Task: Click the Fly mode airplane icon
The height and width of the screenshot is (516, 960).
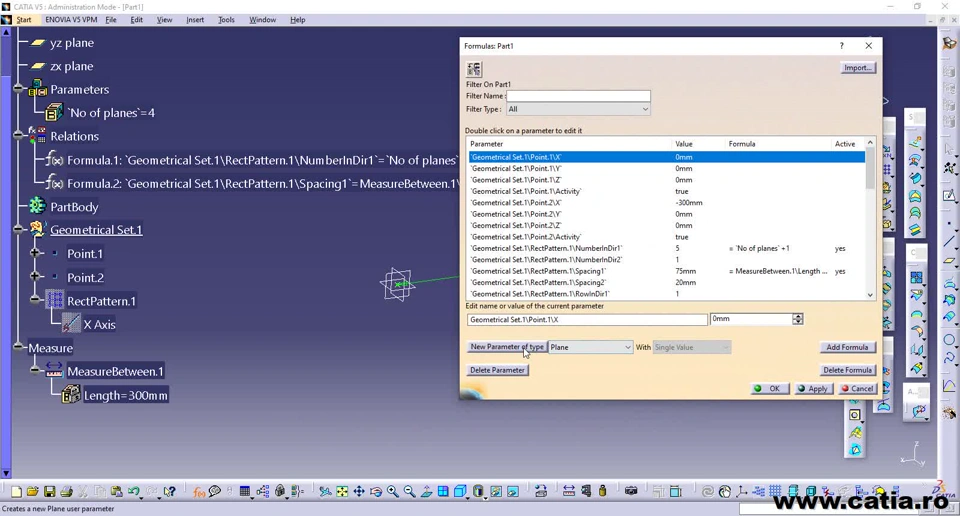Action: click(325, 492)
